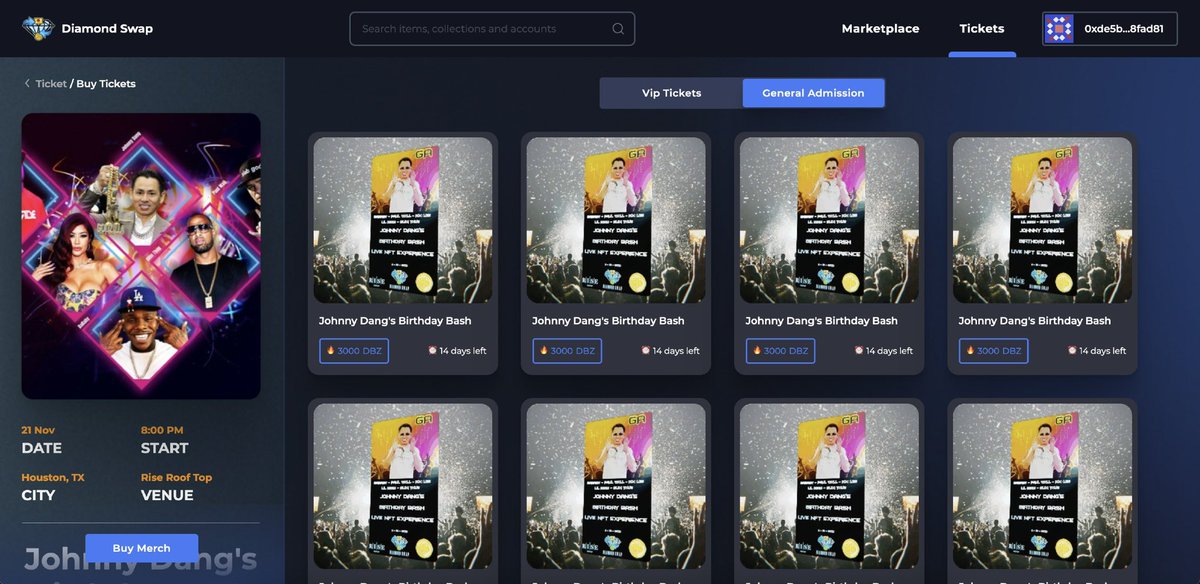
Task: Click the 8:00 PM start time
Action: pyautogui.click(x=162, y=430)
